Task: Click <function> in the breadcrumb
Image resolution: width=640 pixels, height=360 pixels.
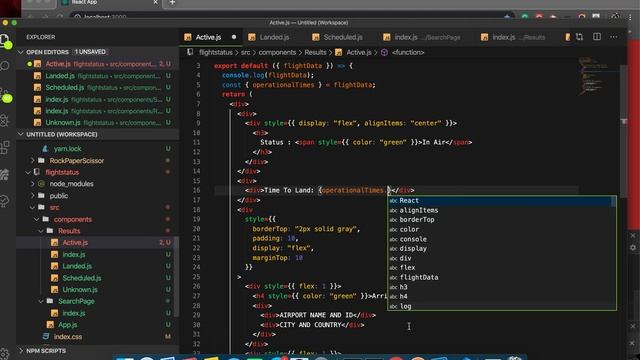Action: pos(408,52)
